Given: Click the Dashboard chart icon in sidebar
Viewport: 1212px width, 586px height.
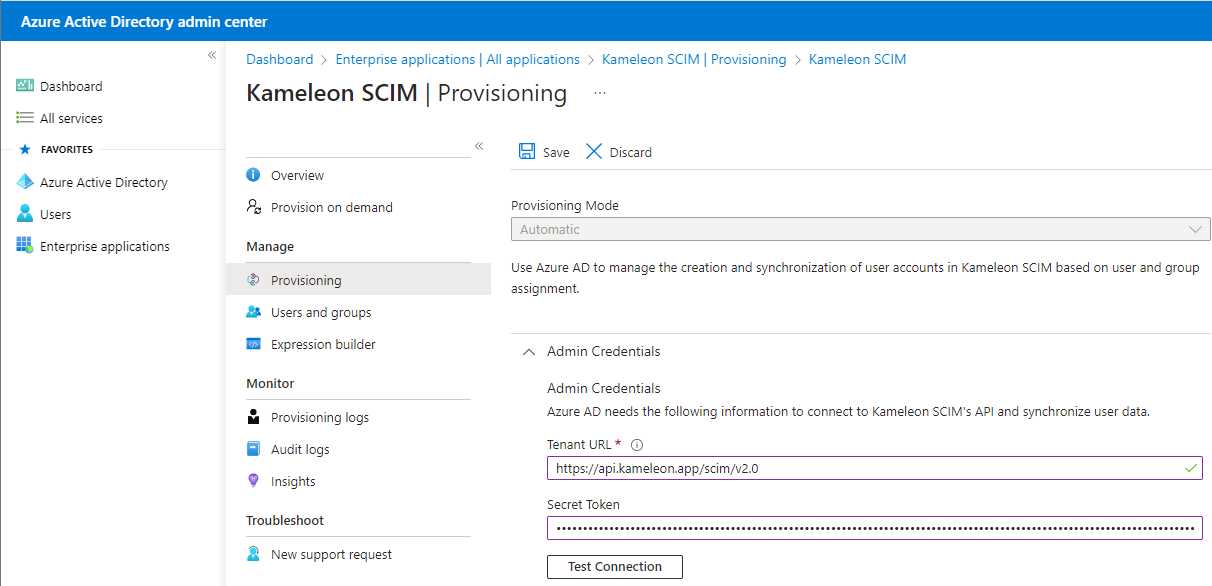Looking at the screenshot, I should [x=25, y=87].
